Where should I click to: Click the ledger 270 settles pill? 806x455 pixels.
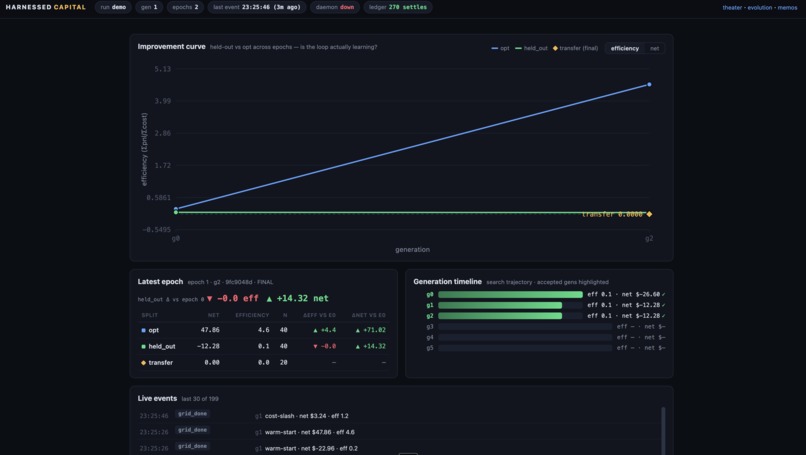pos(398,7)
